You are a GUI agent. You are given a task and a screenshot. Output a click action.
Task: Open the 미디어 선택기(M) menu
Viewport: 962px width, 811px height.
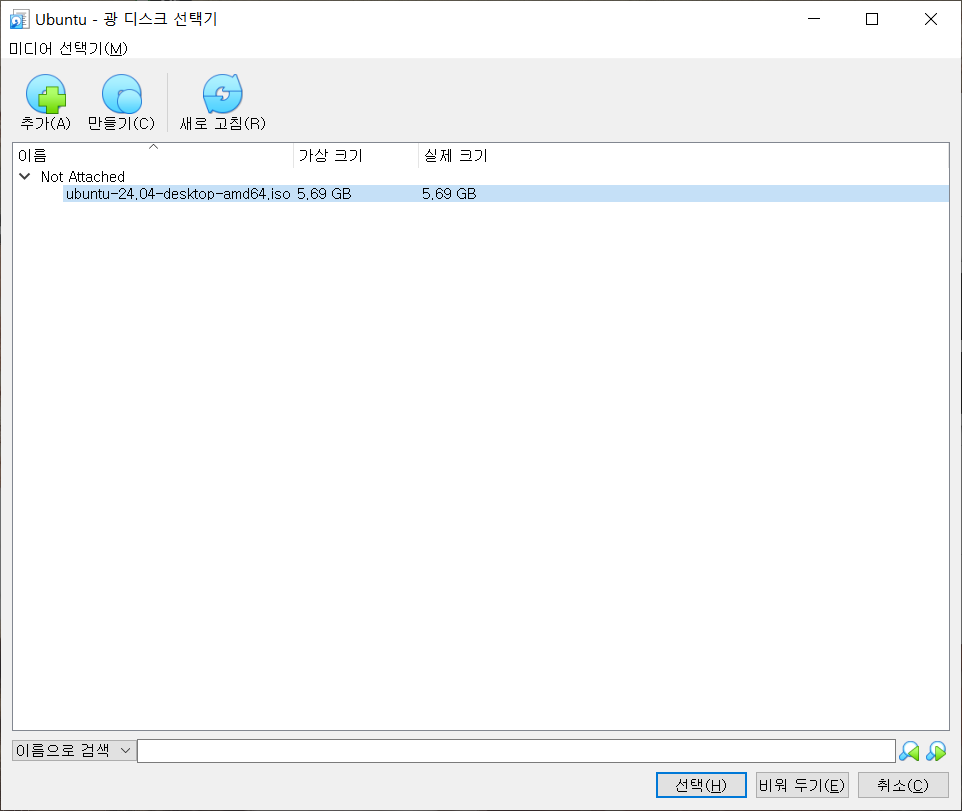[x=68, y=48]
